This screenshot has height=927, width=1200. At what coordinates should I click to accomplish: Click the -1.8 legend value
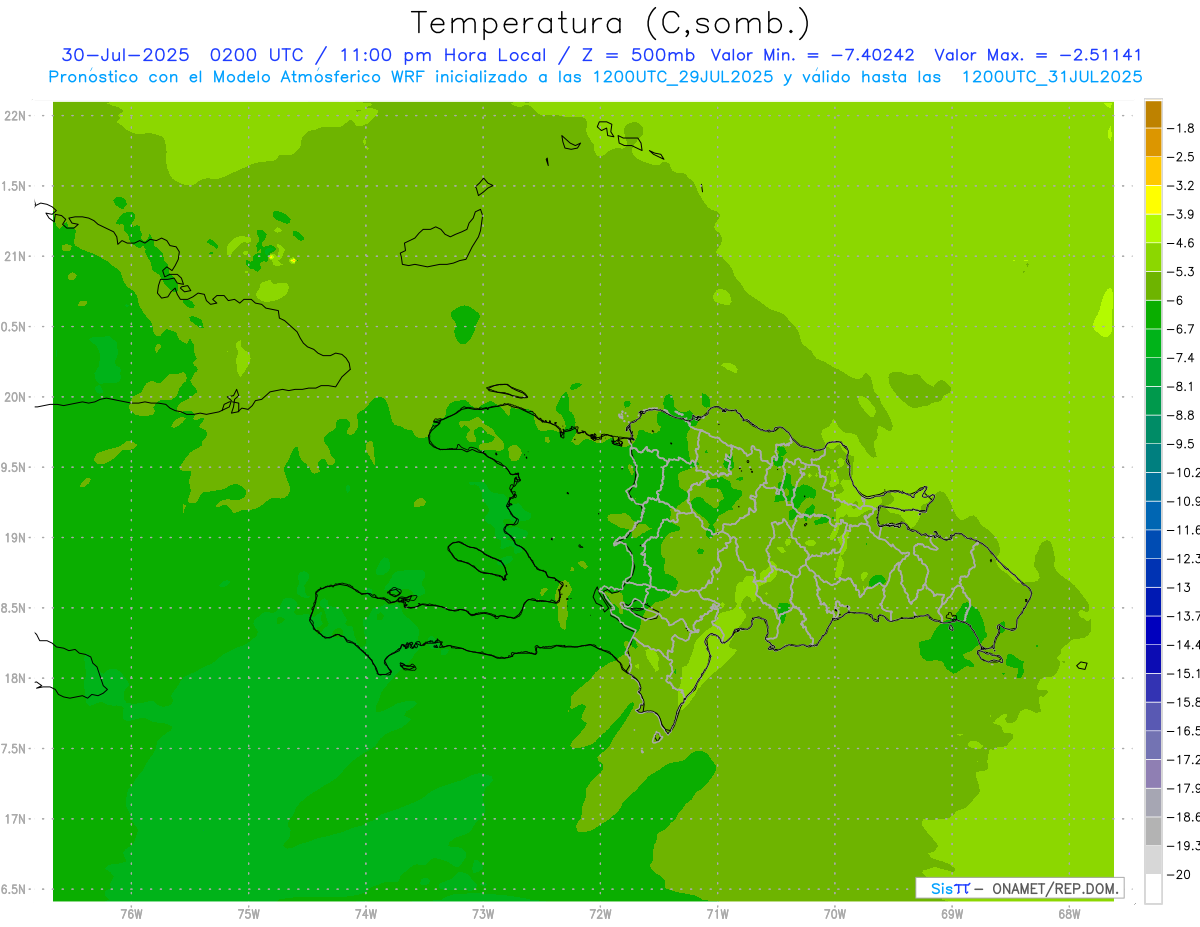[x=1182, y=128]
